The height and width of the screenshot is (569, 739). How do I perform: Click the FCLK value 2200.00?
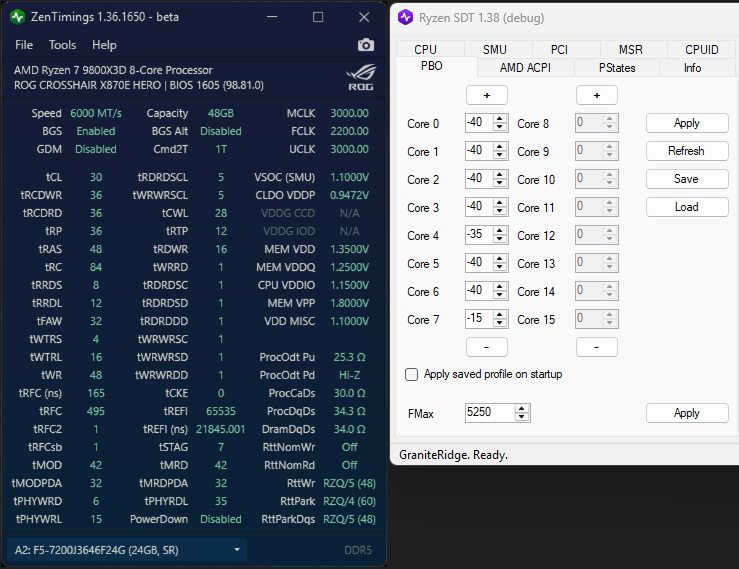[x=349, y=131]
